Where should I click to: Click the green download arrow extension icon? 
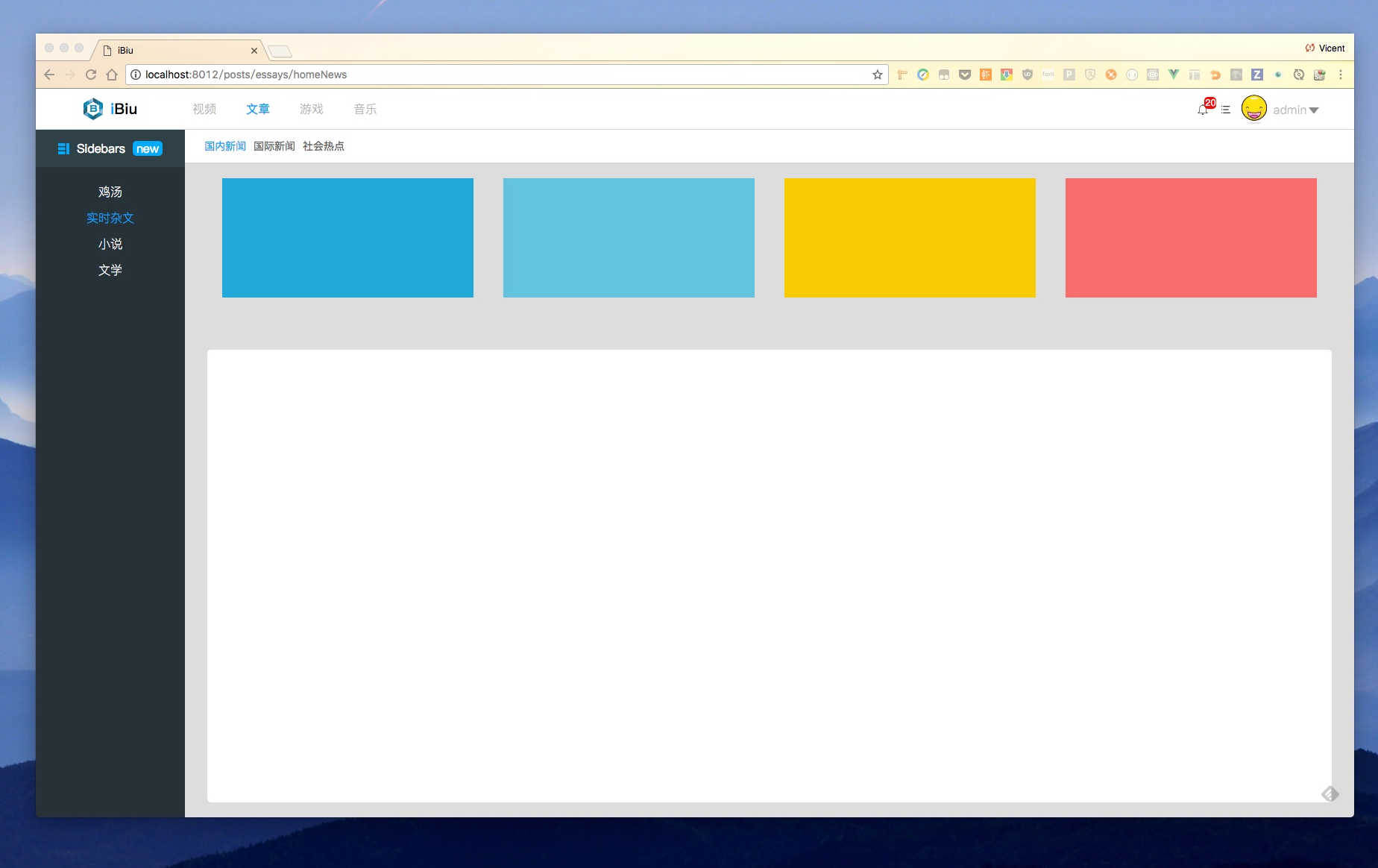(x=1007, y=75)
